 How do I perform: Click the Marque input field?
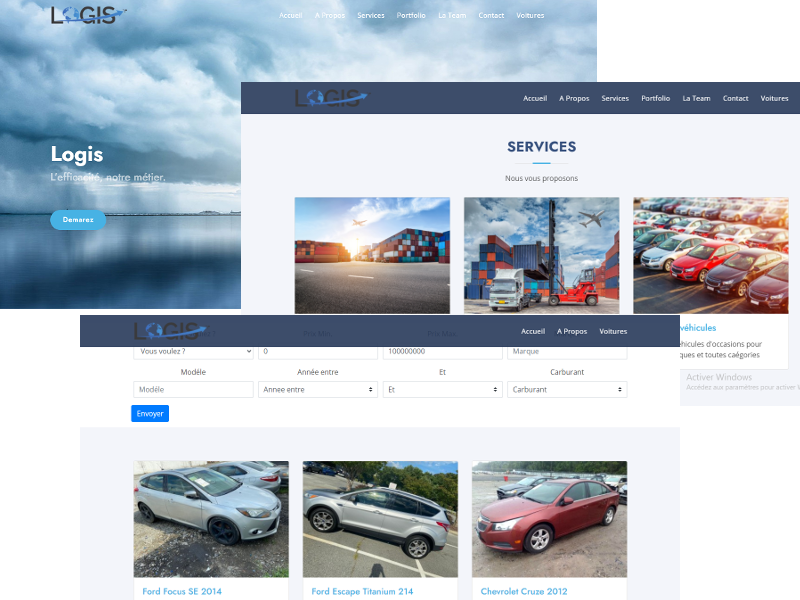point(567,352)
